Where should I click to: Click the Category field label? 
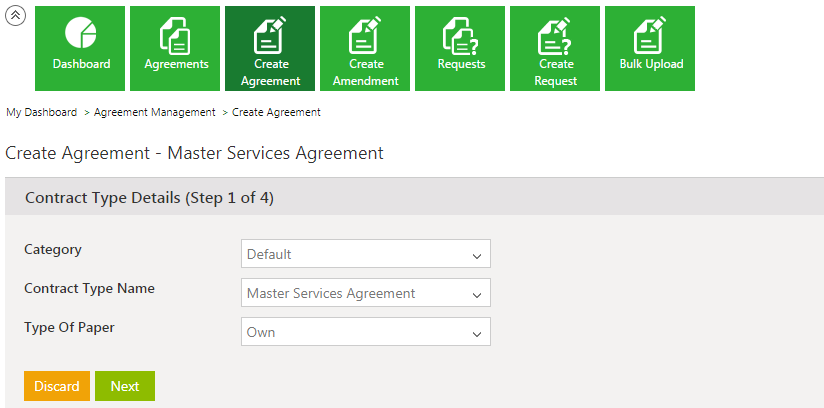point(53,250)
